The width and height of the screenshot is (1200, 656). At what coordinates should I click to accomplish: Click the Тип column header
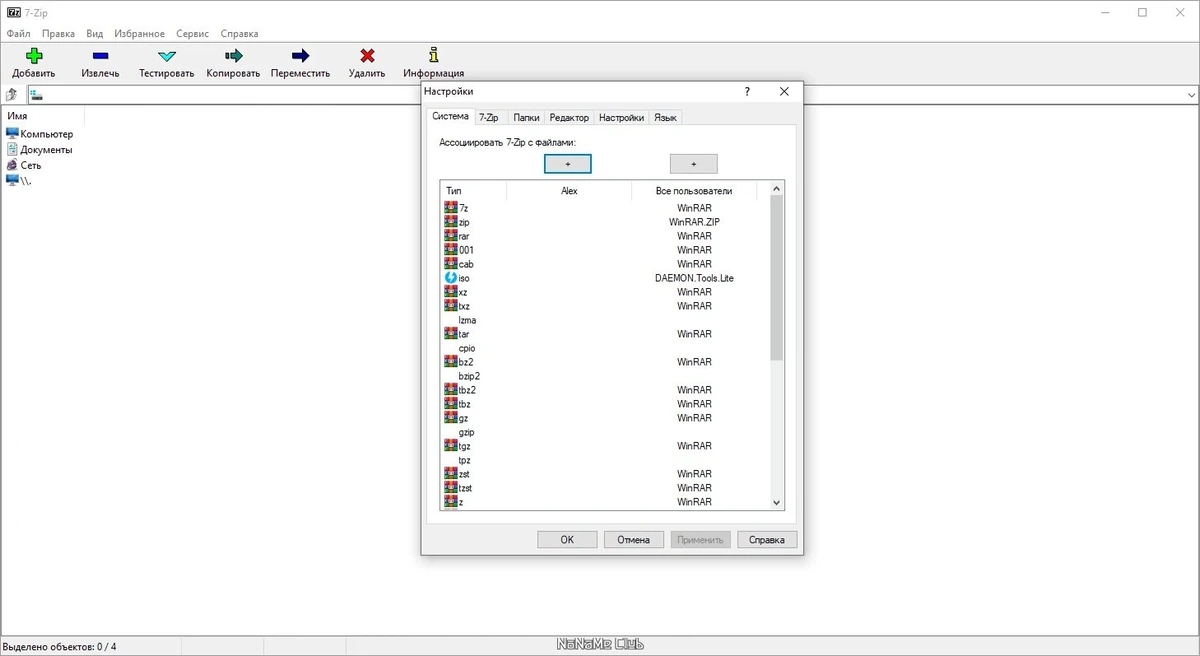473,190
